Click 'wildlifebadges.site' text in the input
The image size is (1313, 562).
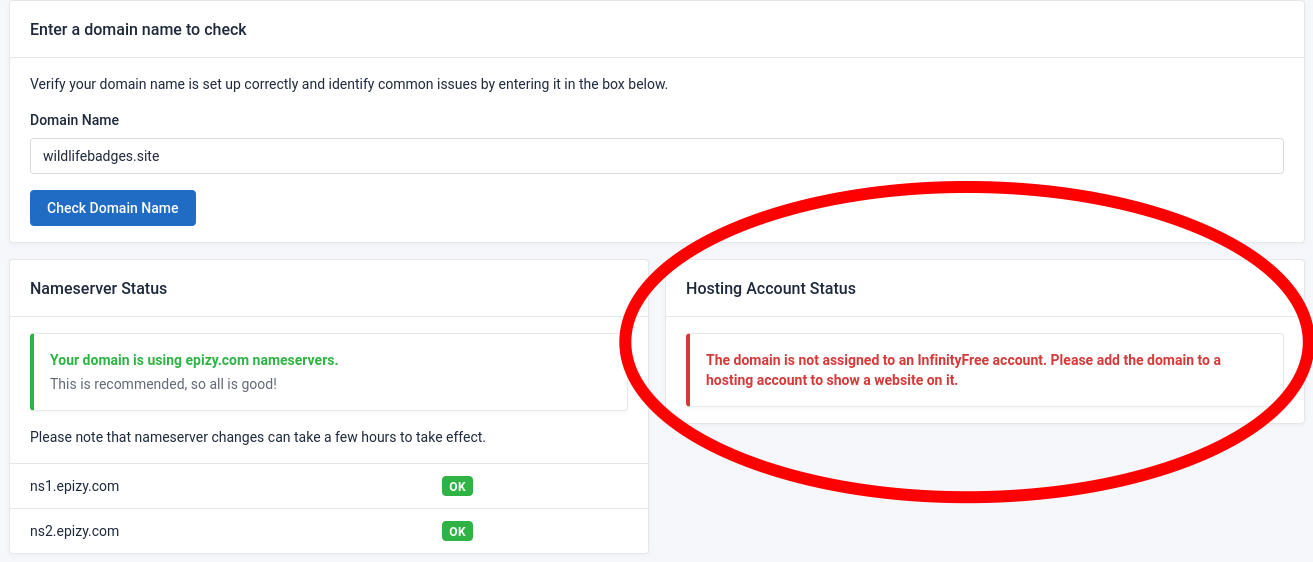pos(101,156)
